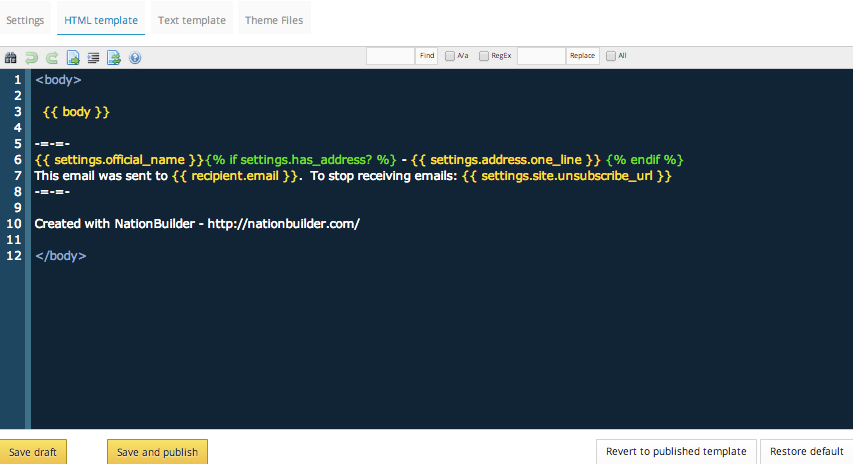Focus the Replace text input field
This screenshot has width=853, height=464.
542,55
